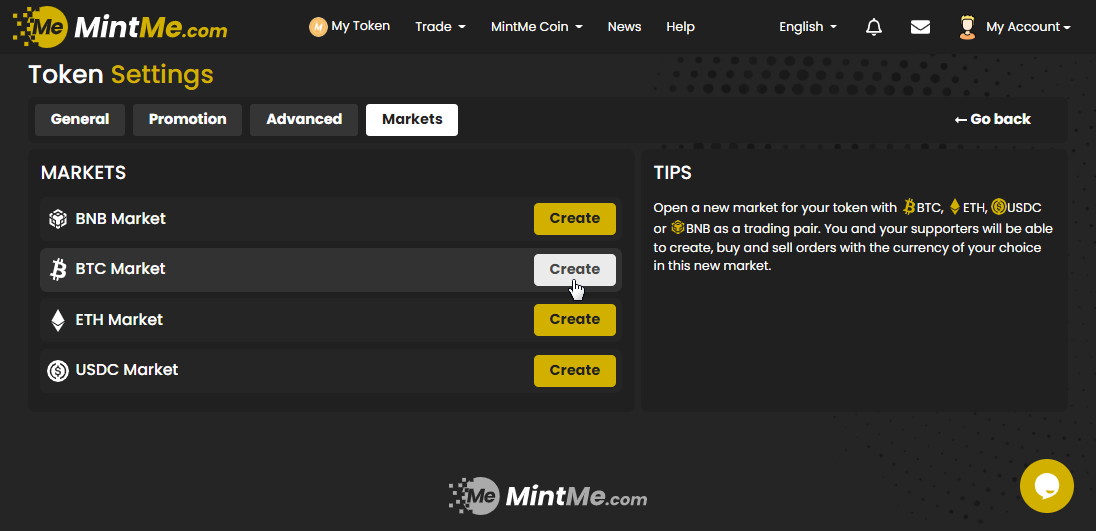The width and height of the screenshot is (1096, 531).
Task: Expand the Trade dropdown menu
Action: pos(440,27)
